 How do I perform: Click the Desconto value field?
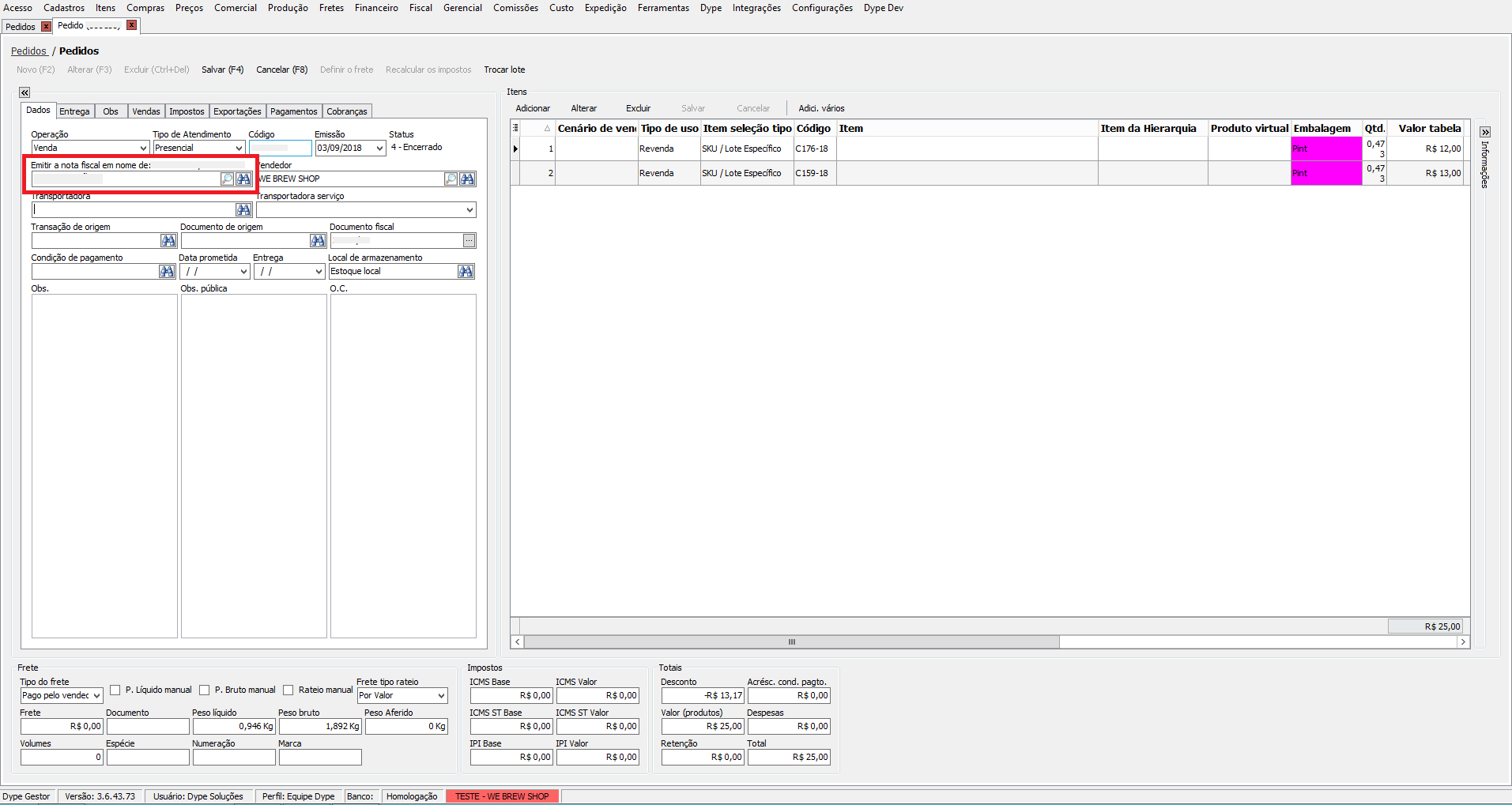703,696
